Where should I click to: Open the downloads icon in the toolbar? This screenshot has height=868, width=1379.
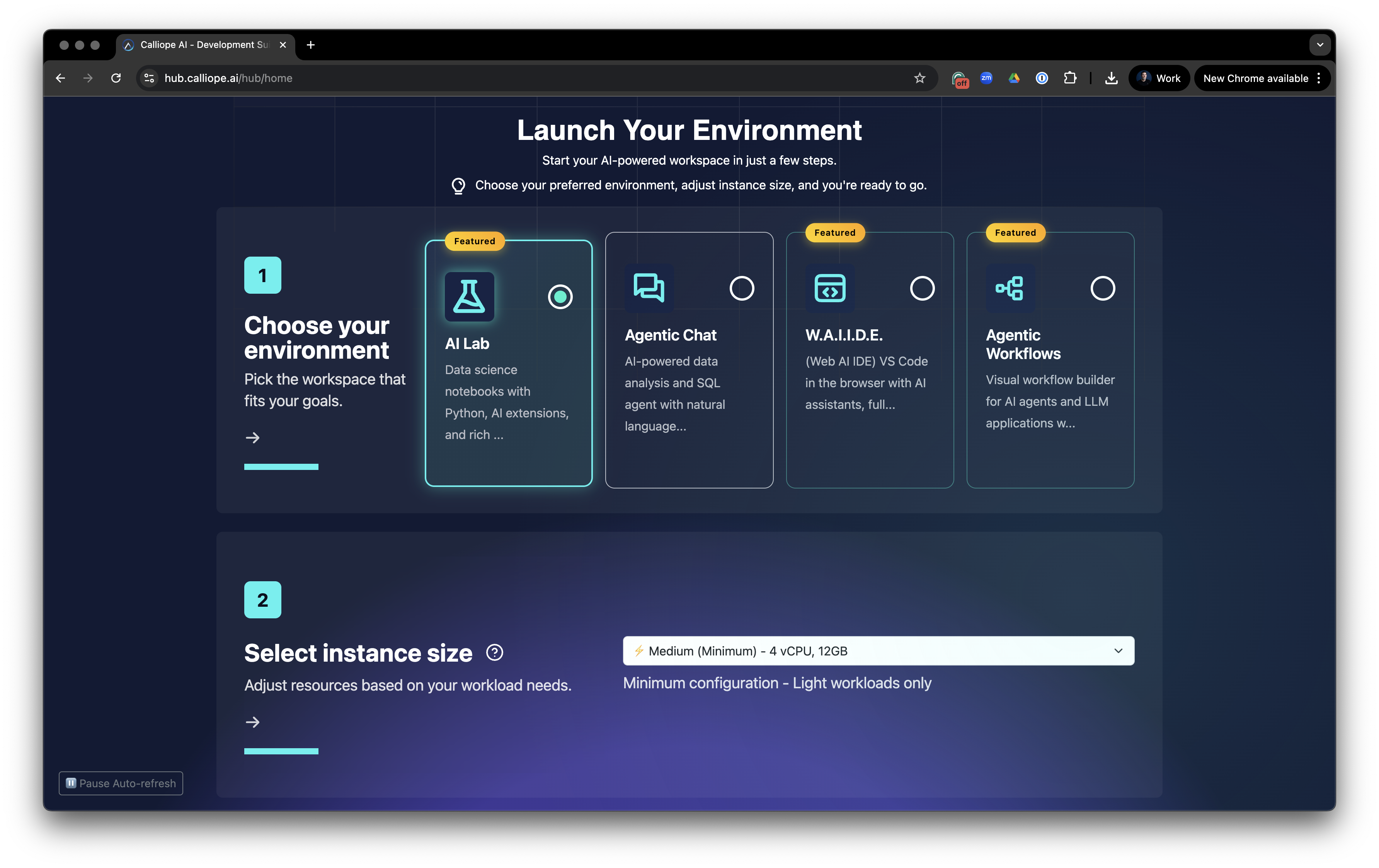click(x=1111, y=78)
